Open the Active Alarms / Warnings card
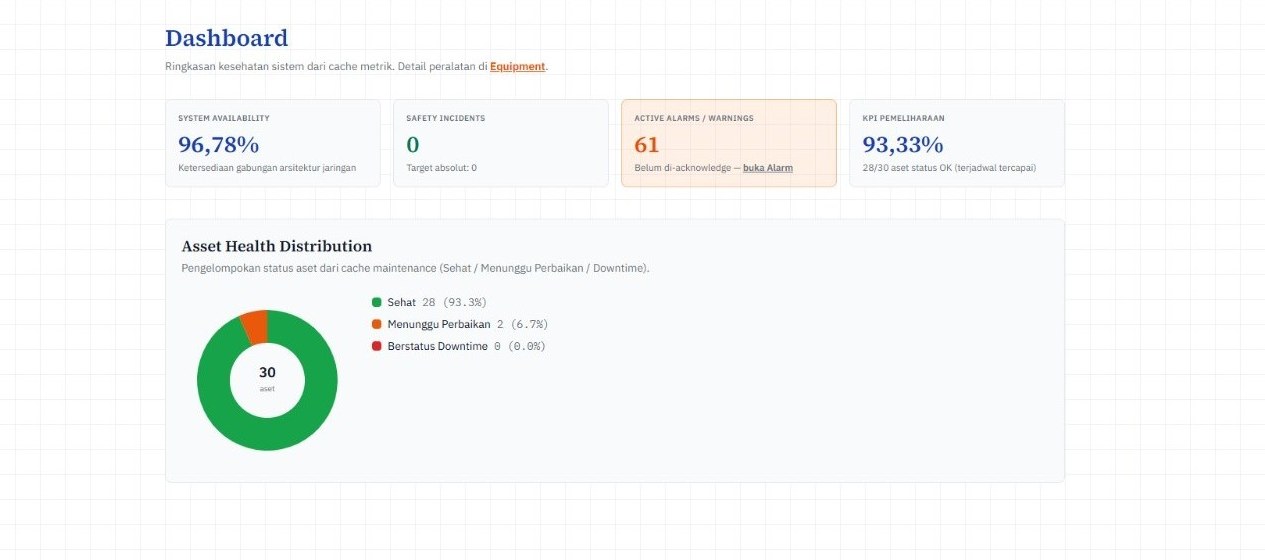1265x560 pixels. (729, 143)
